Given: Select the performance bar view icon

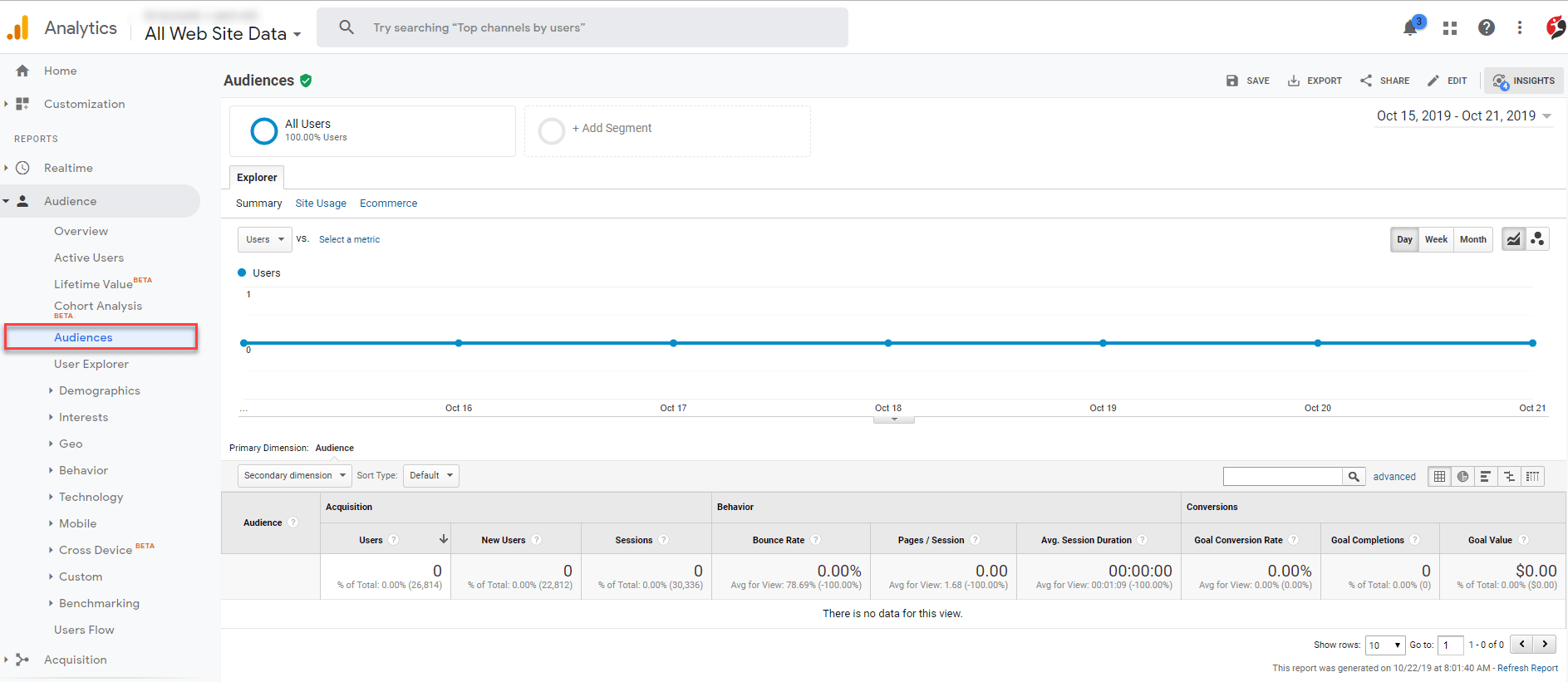Looking at the screenshot, I should point(1486,477).
